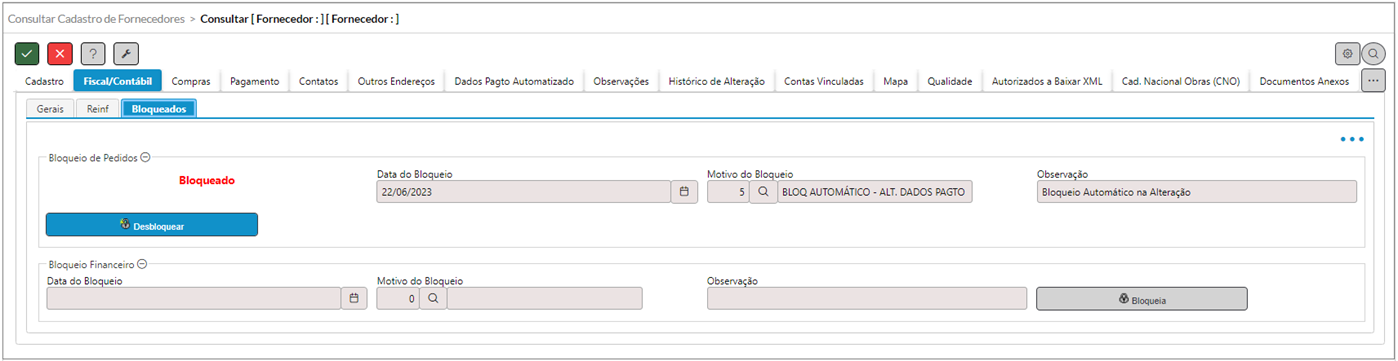Open the Documentos Anexos tab

click(1305, 81)
